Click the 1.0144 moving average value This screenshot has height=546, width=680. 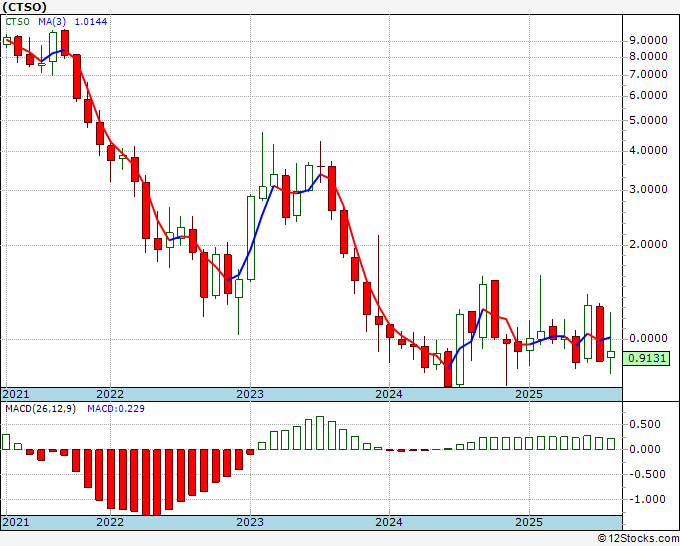(91, 21)
